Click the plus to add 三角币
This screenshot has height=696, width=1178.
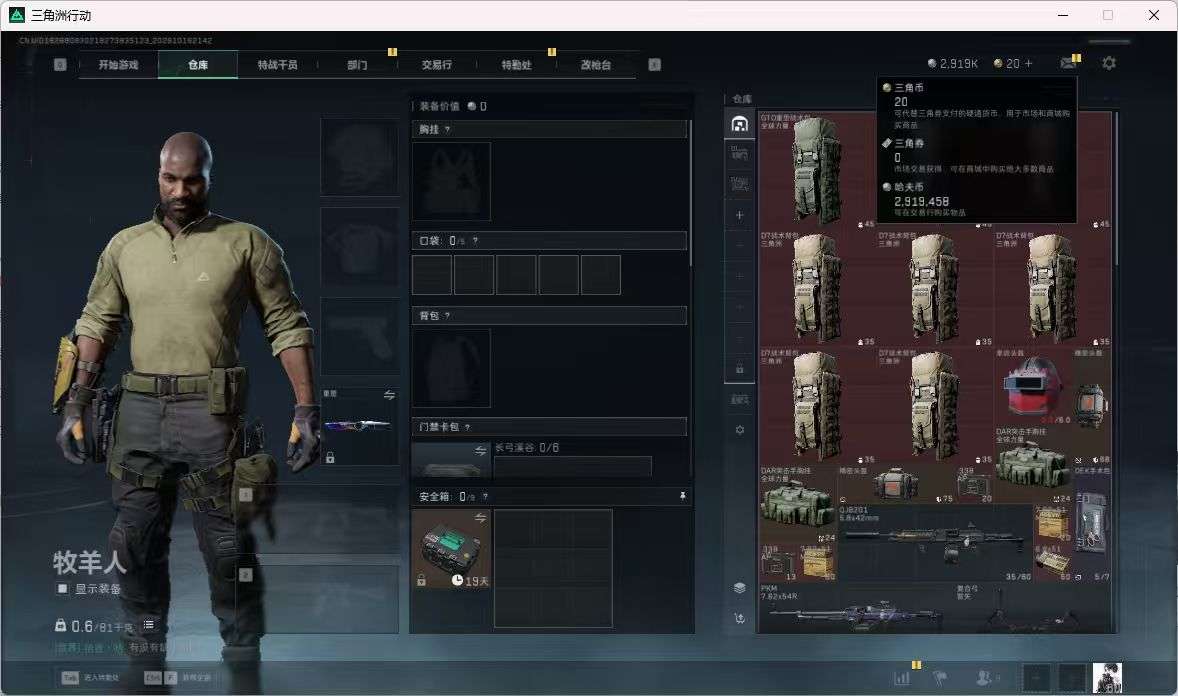pos(1028,64)
